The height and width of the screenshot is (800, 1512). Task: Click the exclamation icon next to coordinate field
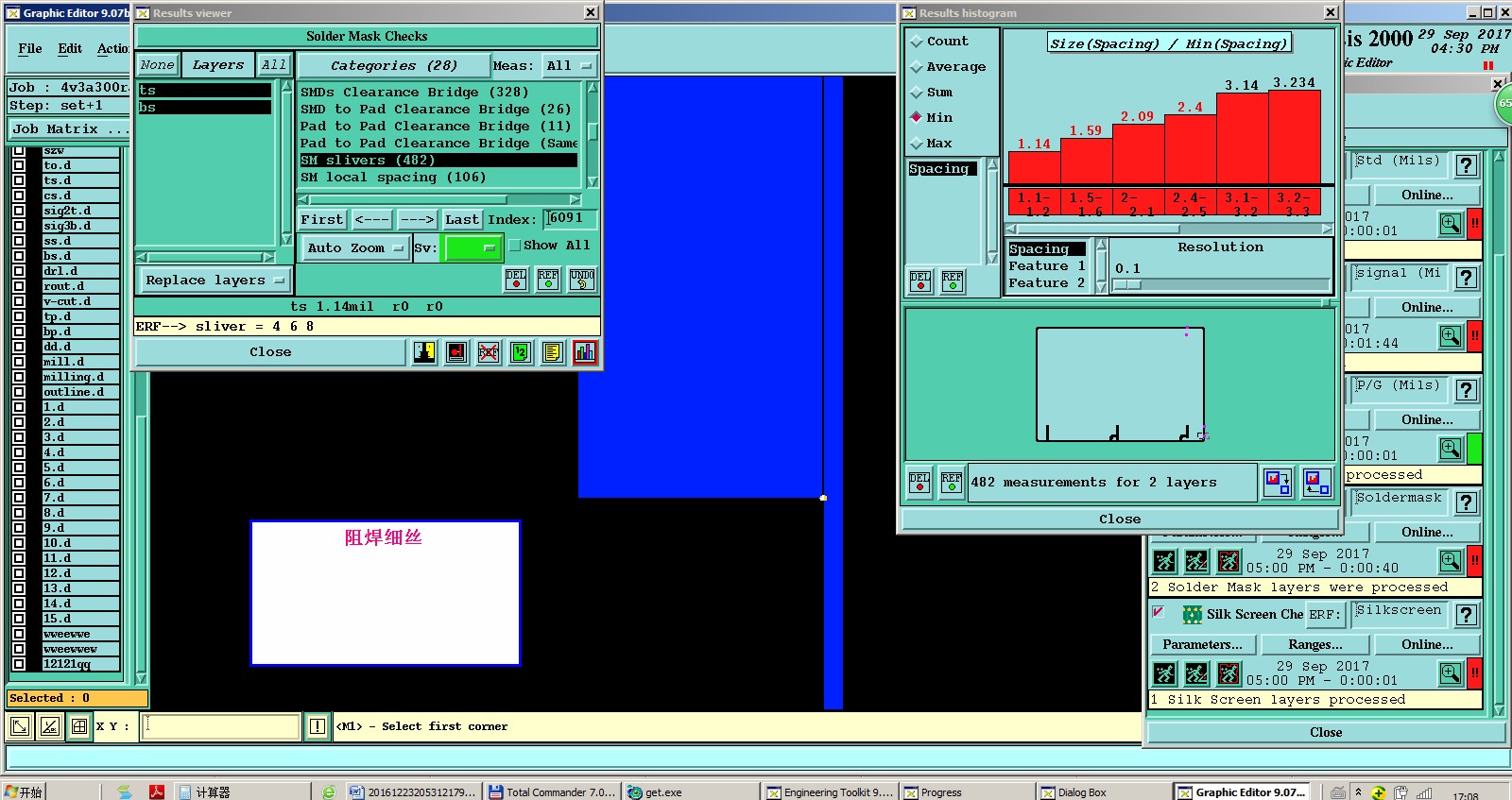(x=318, y=726)
